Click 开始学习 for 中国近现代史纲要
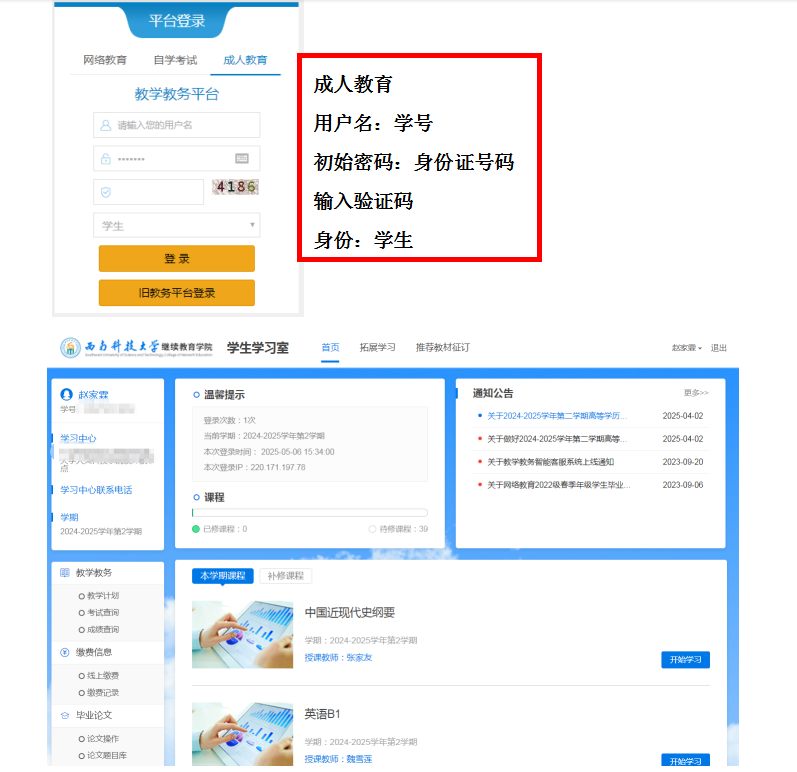 pos(685,659)
